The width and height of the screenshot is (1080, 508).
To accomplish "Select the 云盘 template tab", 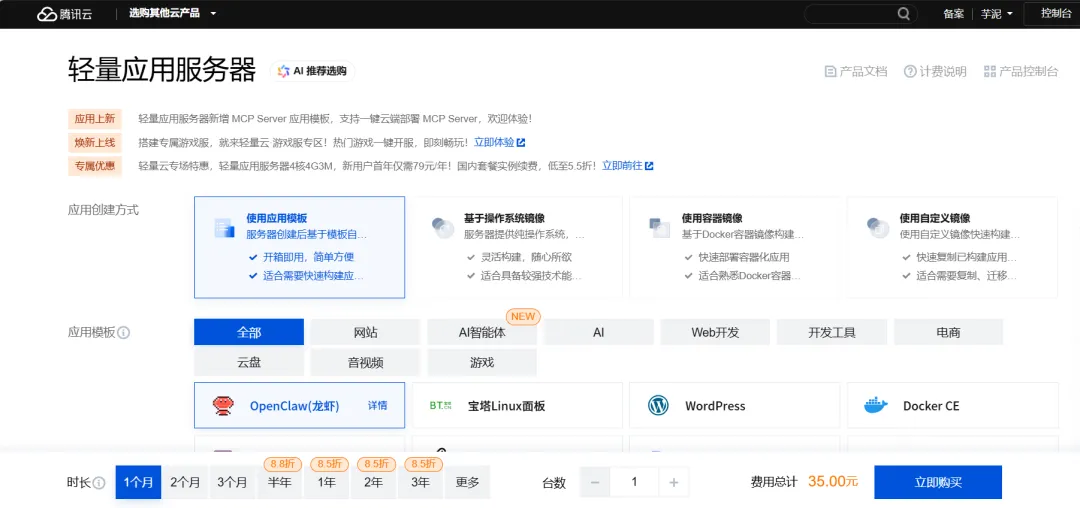I will click(249, 362).
